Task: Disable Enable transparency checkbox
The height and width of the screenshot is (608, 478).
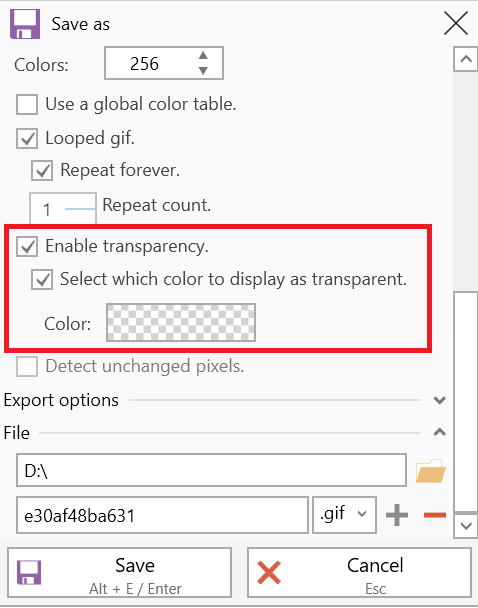Action: coord(27,247)
